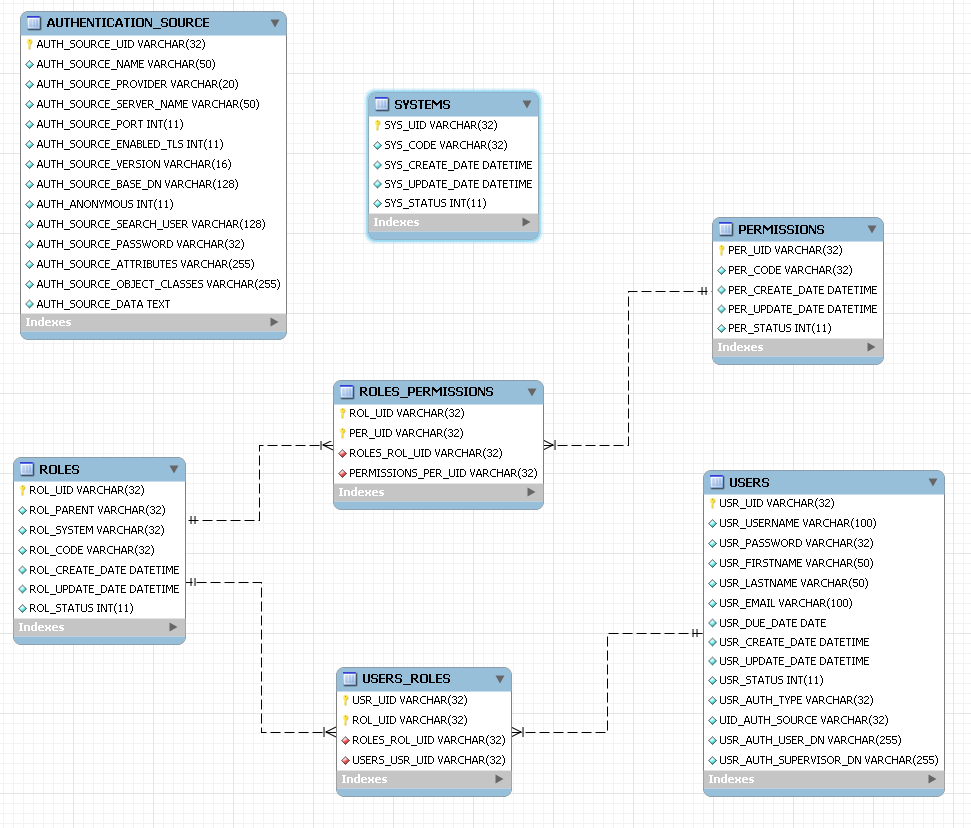Screen dimensions: 971x828
Task: Click the PERMISSIONS table icon
Action: [725, 229]
